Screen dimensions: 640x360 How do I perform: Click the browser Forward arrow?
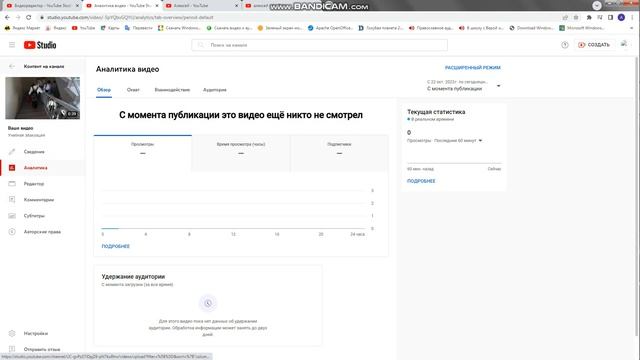click(18, 17)
